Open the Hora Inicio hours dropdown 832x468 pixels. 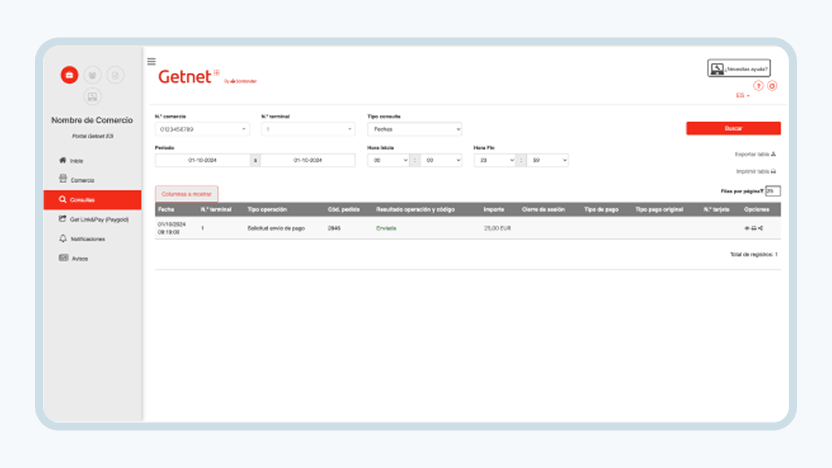(x=388, y=160)
